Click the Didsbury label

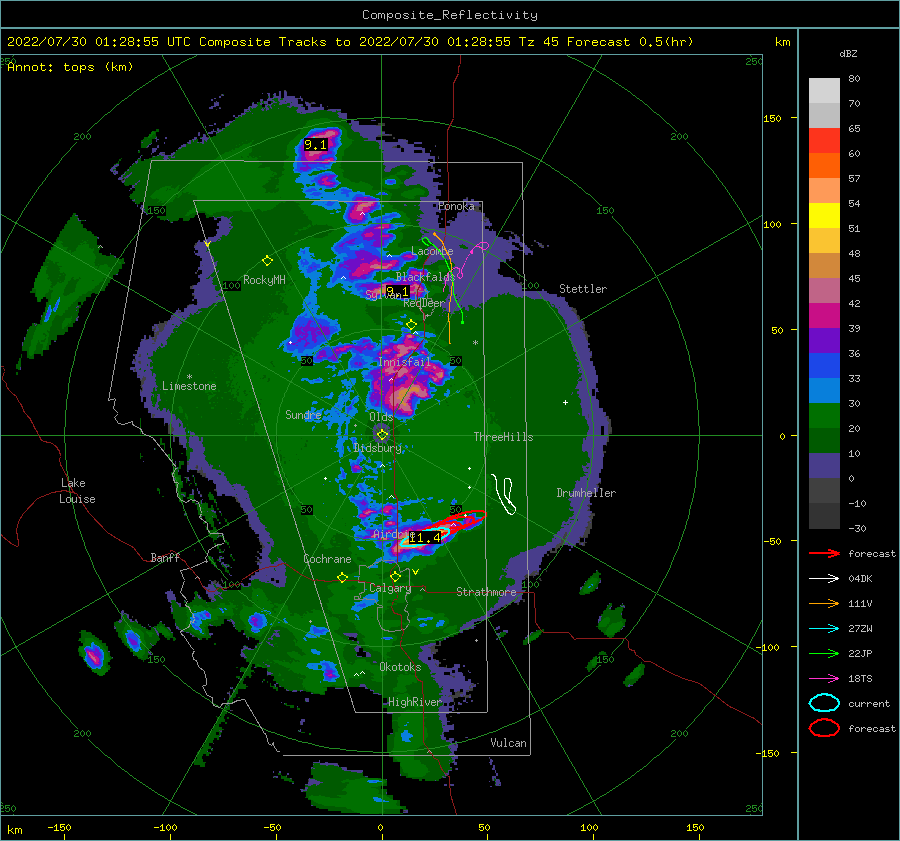click(x=378, y=448)
